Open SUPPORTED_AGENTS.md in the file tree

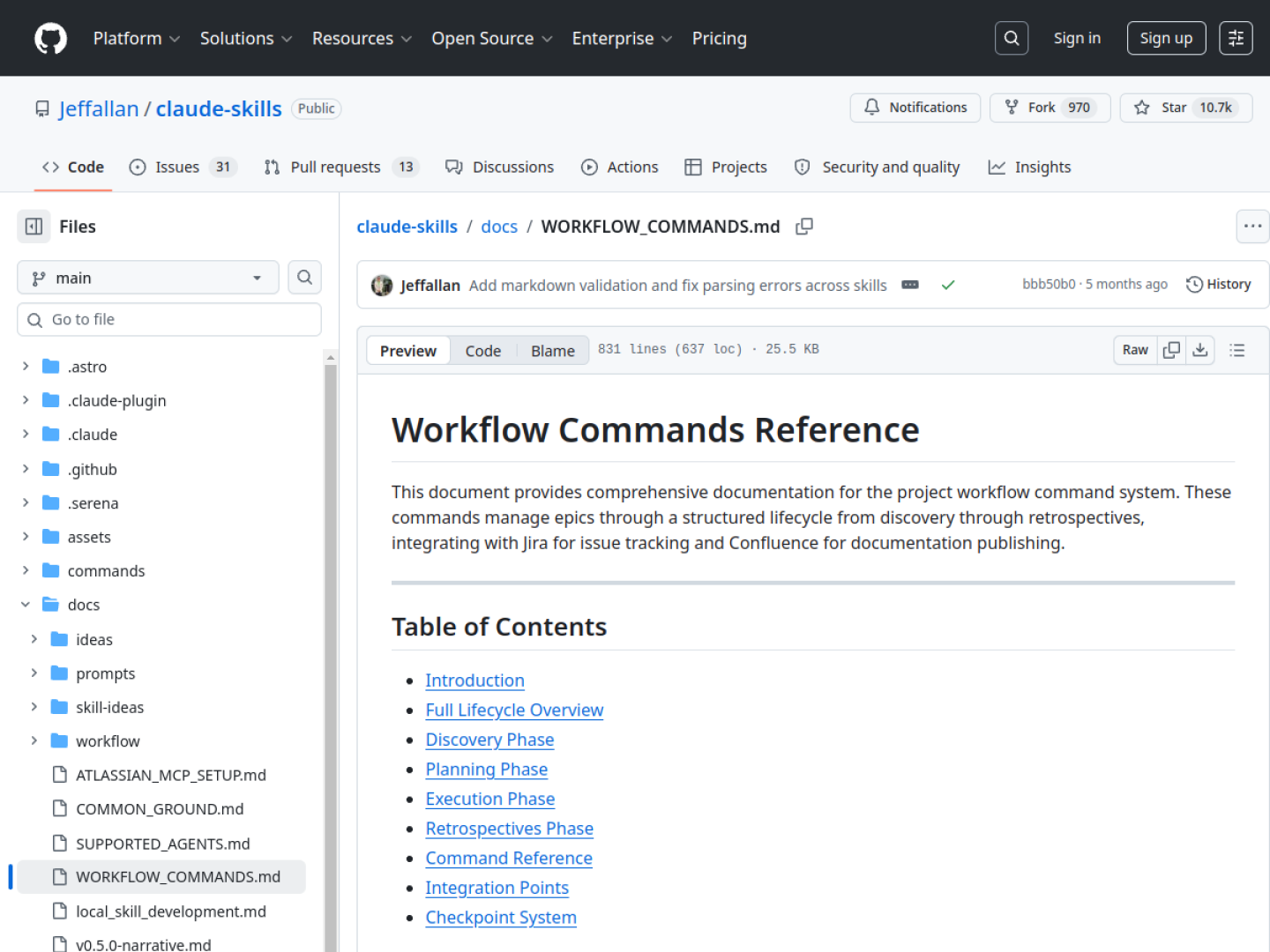[162, 844]
